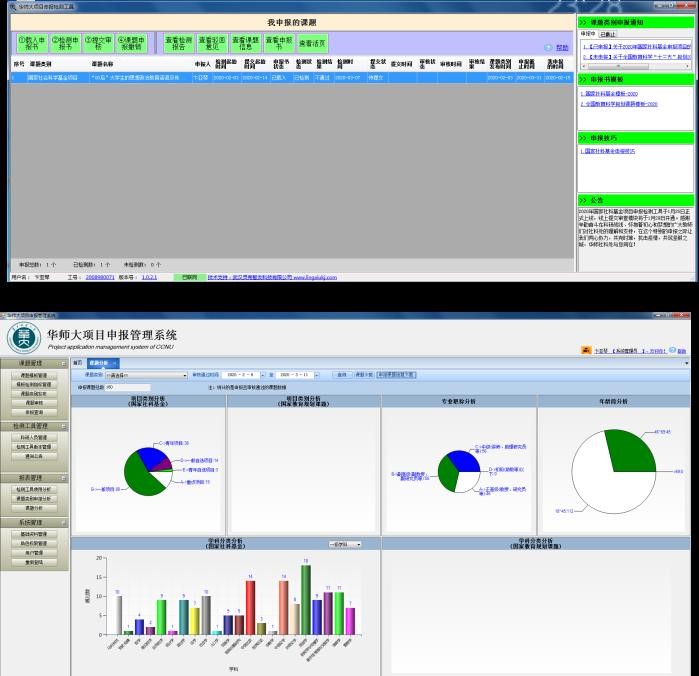Viewport: 699px width, 676px height.
Task: Click the CCNU university logo
Action: pos(24,337)
